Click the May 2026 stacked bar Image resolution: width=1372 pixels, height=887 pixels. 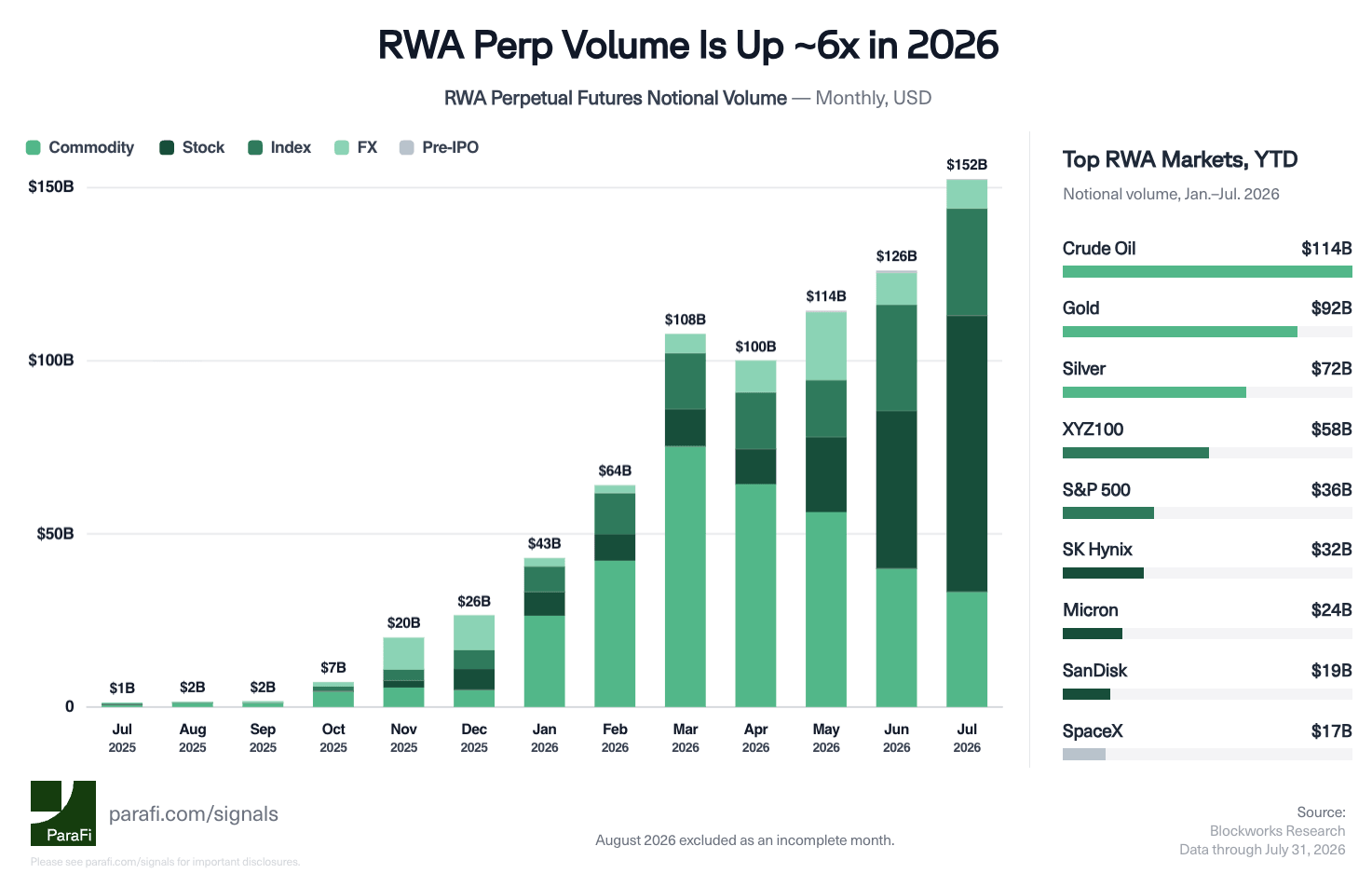click(826, 509)
